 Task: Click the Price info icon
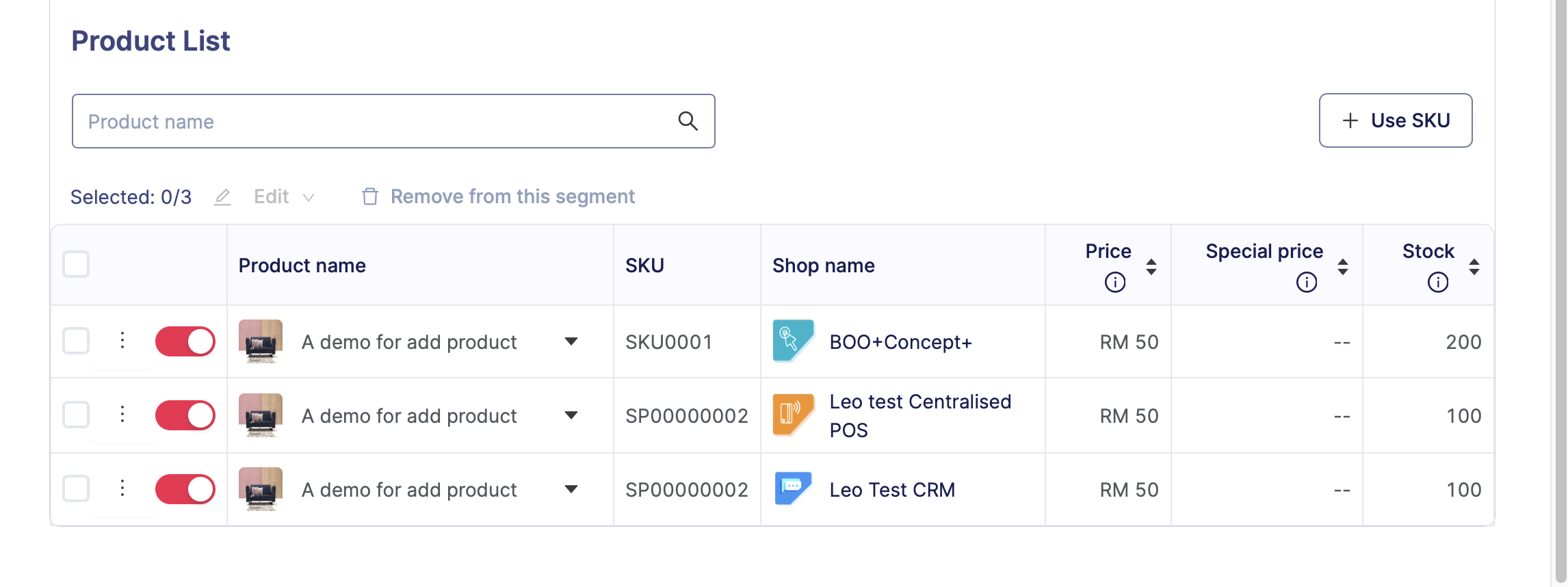(1114, 282)
